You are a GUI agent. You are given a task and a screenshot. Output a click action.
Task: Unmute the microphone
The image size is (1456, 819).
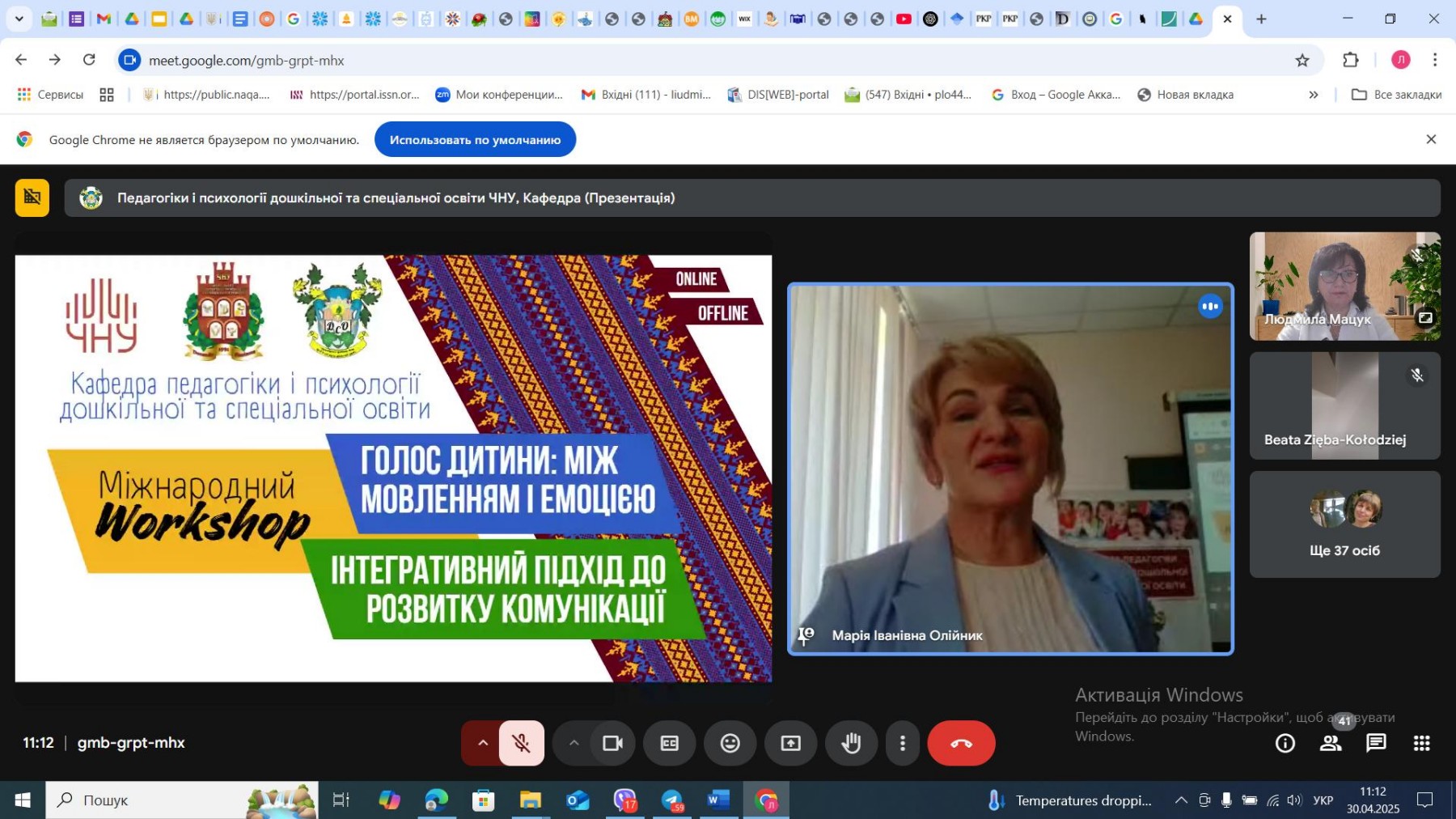coord(522,743)
